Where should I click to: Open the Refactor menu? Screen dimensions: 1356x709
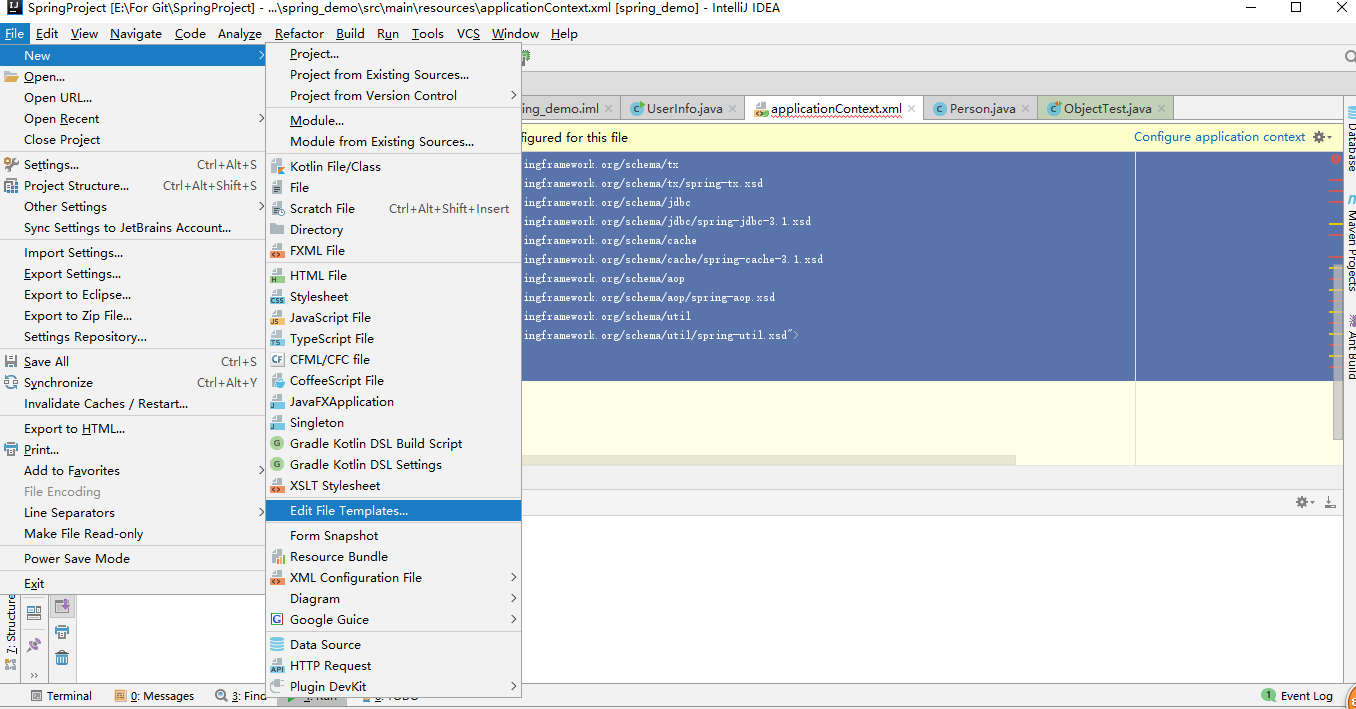[x=299, y=33]
